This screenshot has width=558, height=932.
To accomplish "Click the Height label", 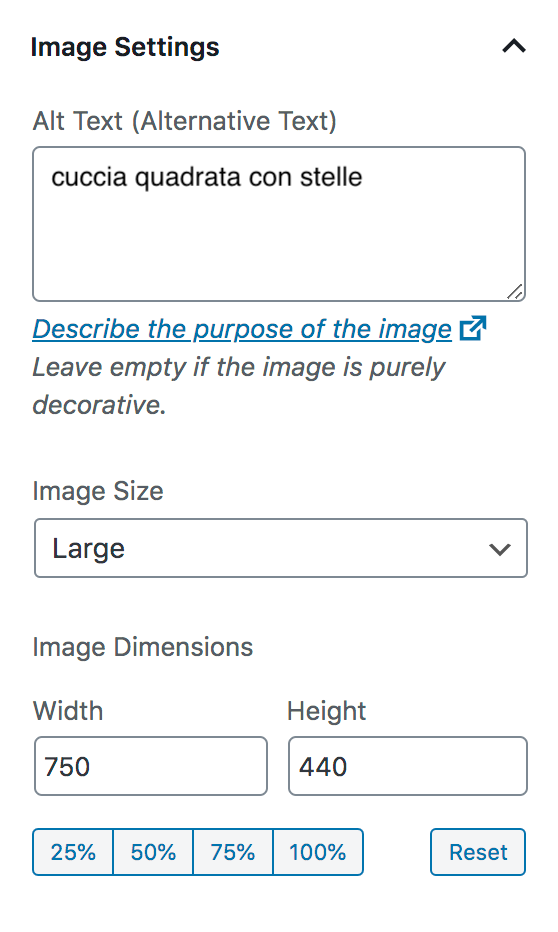I will pyautogui.click(x=326, y=711).
